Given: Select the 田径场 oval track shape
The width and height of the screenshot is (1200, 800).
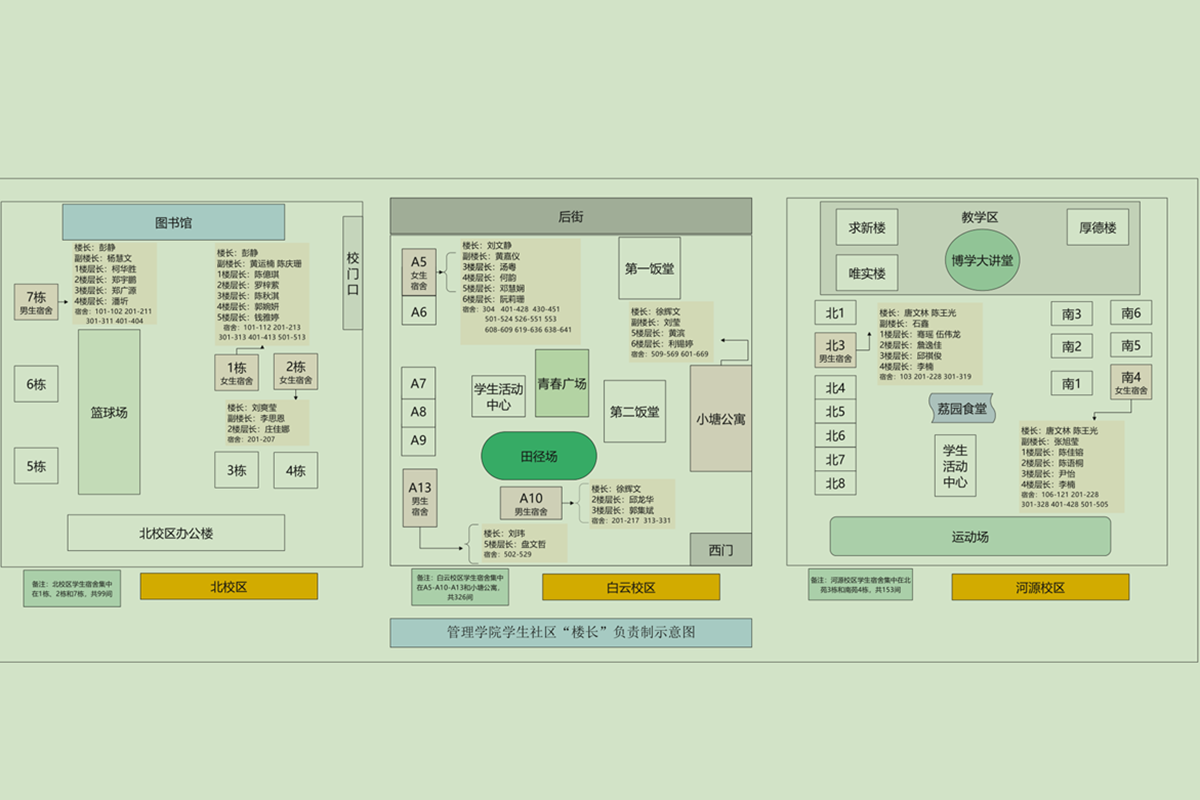Looking at the screenshot, I should click(539, 456).
